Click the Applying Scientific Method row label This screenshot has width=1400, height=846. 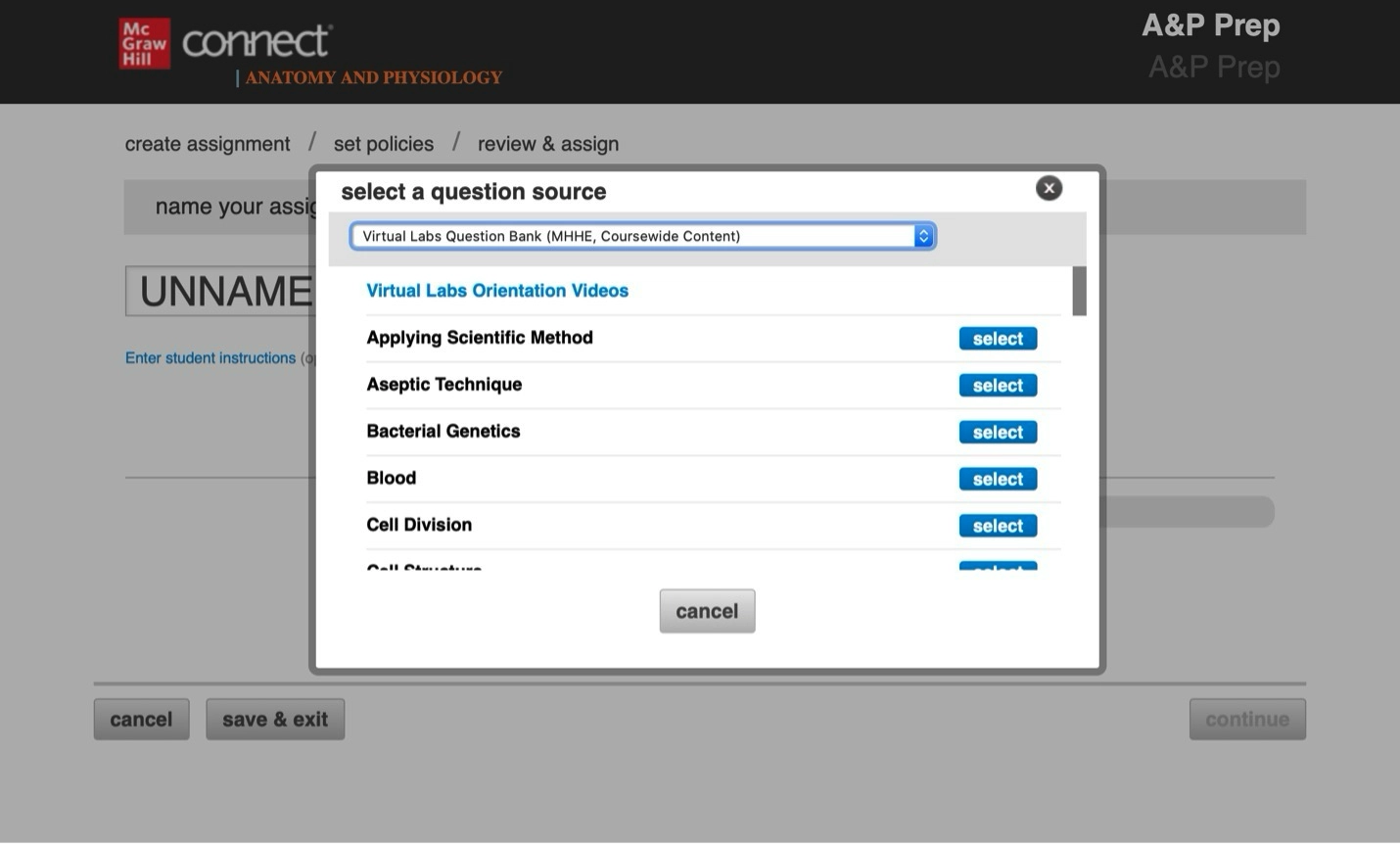(480, 338)
